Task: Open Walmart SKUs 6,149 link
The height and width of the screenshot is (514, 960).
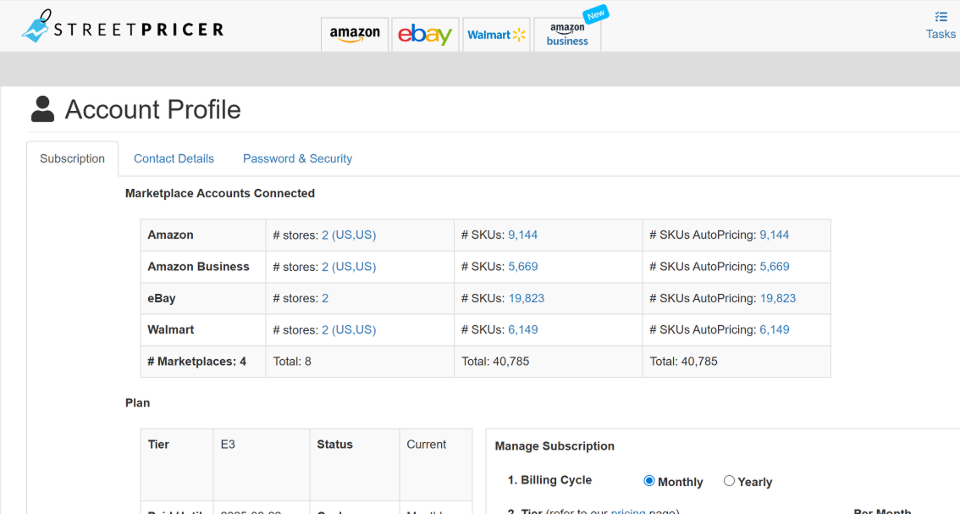Action: 523,330
